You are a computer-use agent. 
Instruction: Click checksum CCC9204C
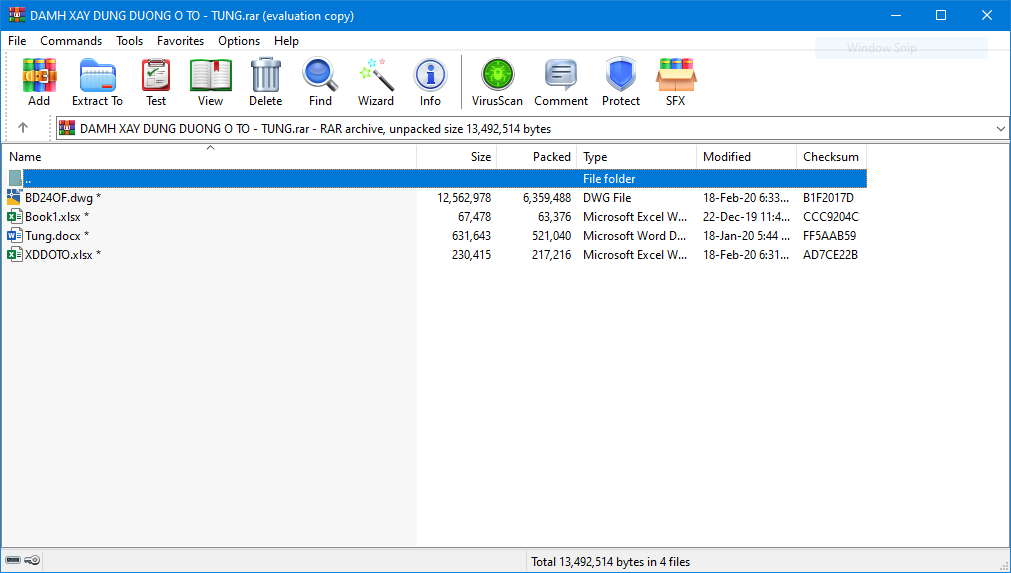(x=830, y=217)
